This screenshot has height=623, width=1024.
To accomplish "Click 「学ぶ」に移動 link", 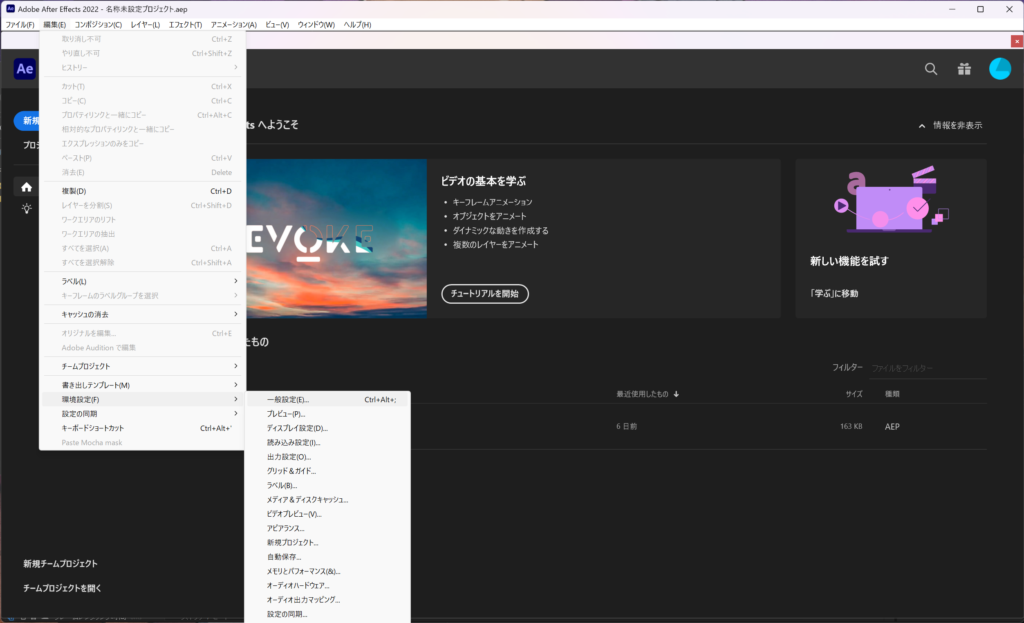I will [x=834, y=294].
